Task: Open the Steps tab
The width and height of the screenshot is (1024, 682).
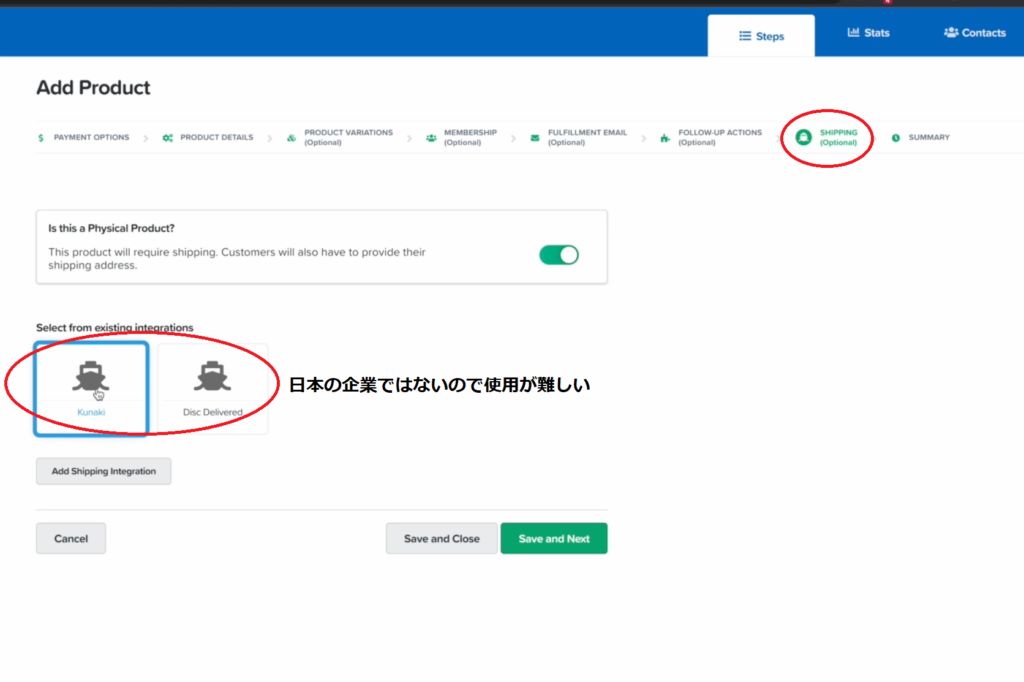Action: coord(761,36)
